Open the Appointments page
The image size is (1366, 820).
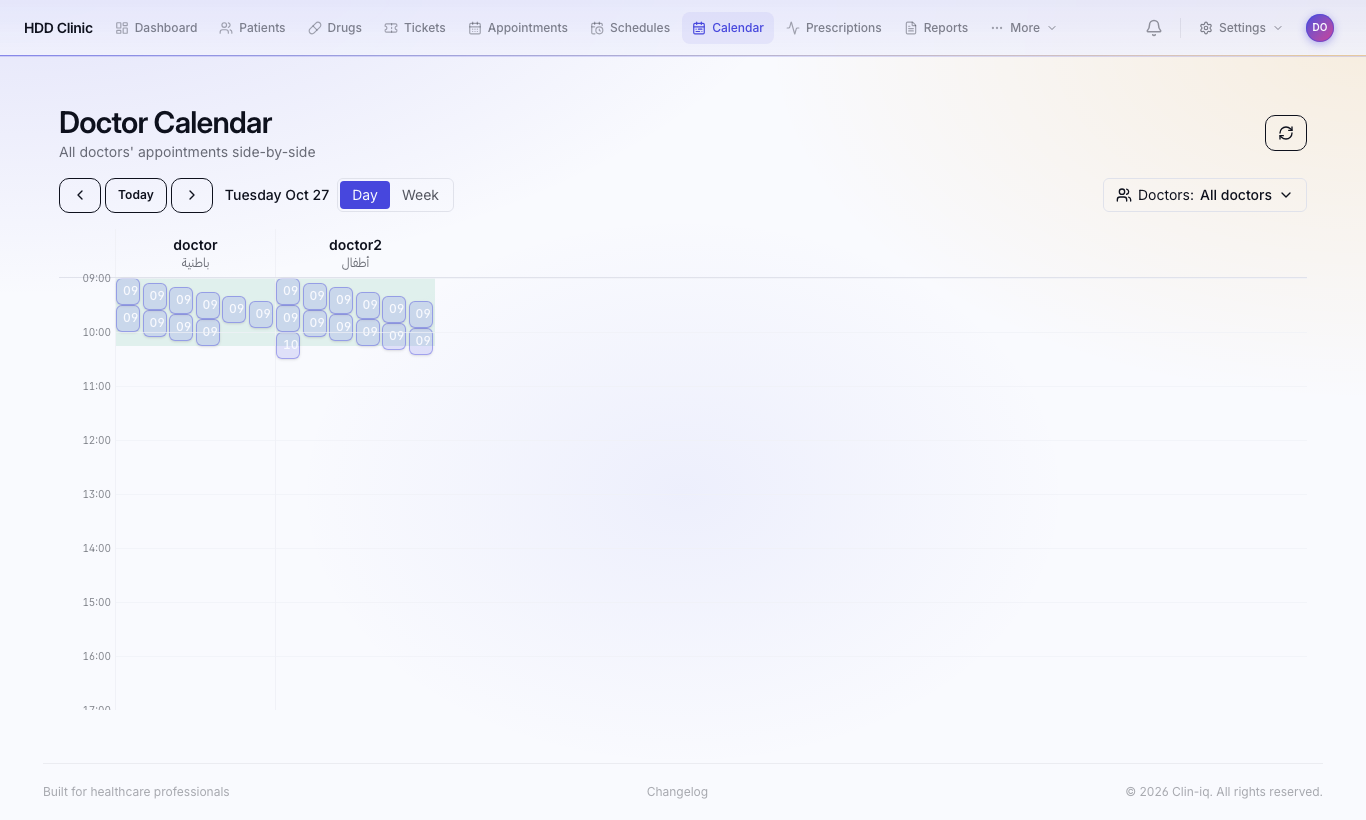[518, 28]
